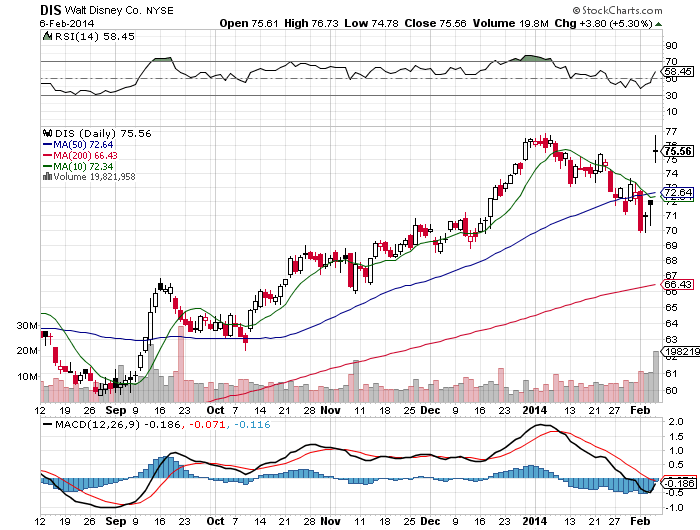Click the 'Walt Disney Co.' company name
The height and width of the screenshot is (530, 700).
[x=103, y=10]
